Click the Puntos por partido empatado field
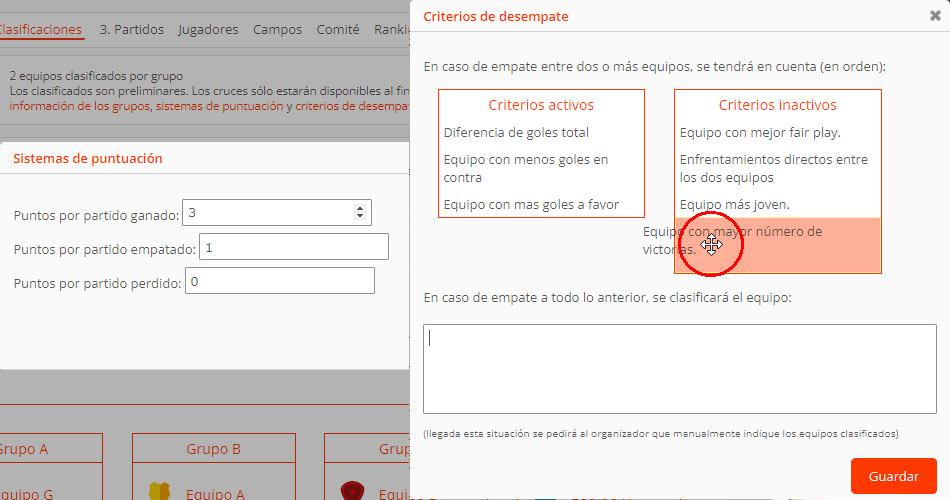 pos(294,247)
